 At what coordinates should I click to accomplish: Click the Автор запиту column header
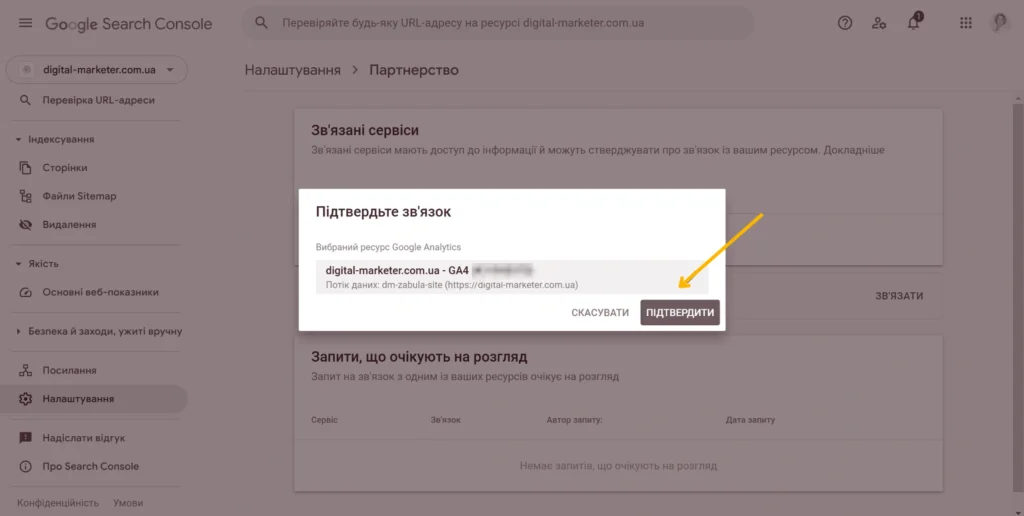pyautogui.click(x=575, y=420)
